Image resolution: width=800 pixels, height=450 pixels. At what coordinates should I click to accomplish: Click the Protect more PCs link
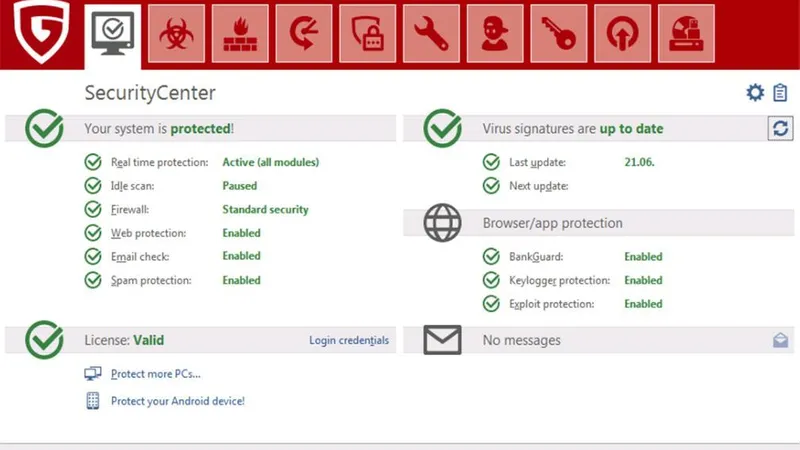155,374
